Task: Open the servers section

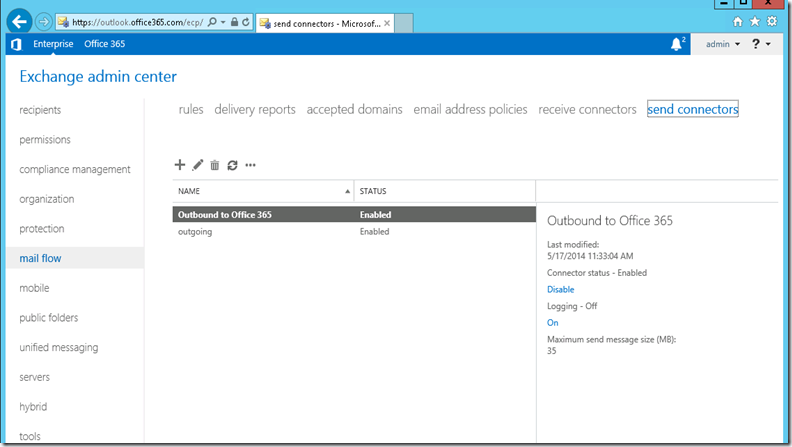Action: [34, 377]
